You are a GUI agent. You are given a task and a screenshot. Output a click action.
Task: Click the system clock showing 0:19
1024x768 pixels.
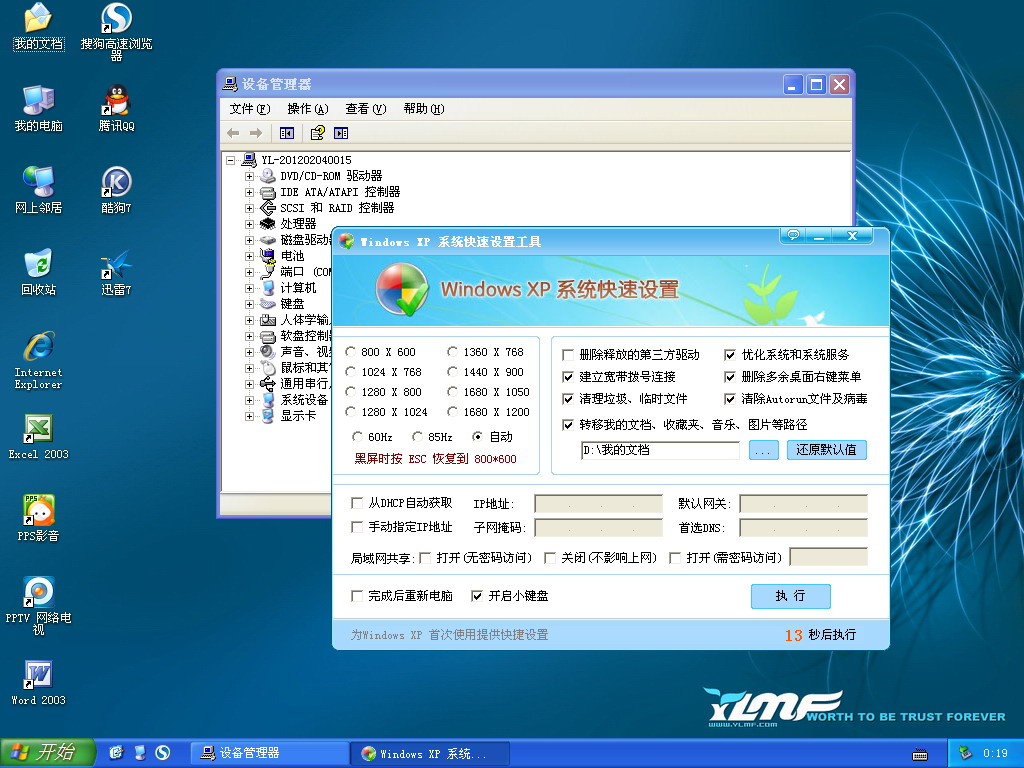click(x=995, y=753)
